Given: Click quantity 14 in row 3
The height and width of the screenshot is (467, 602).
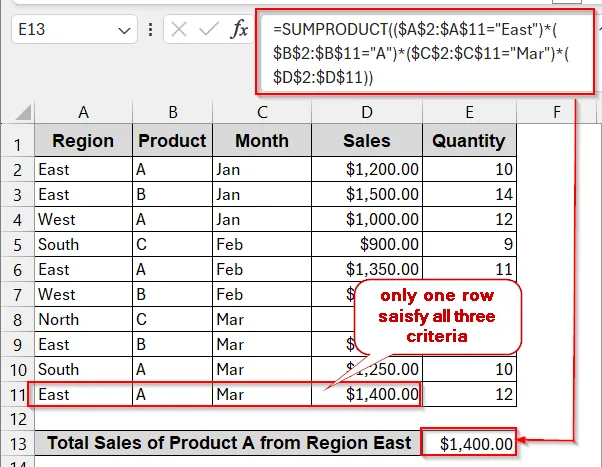Looking at the screenshot, I should pyautogui.click(x=470, y=194).
